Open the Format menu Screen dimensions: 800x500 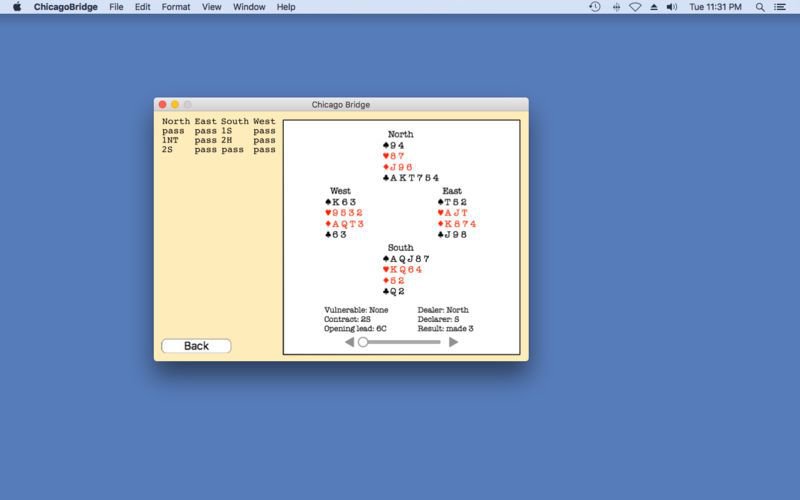click(176, 7)
